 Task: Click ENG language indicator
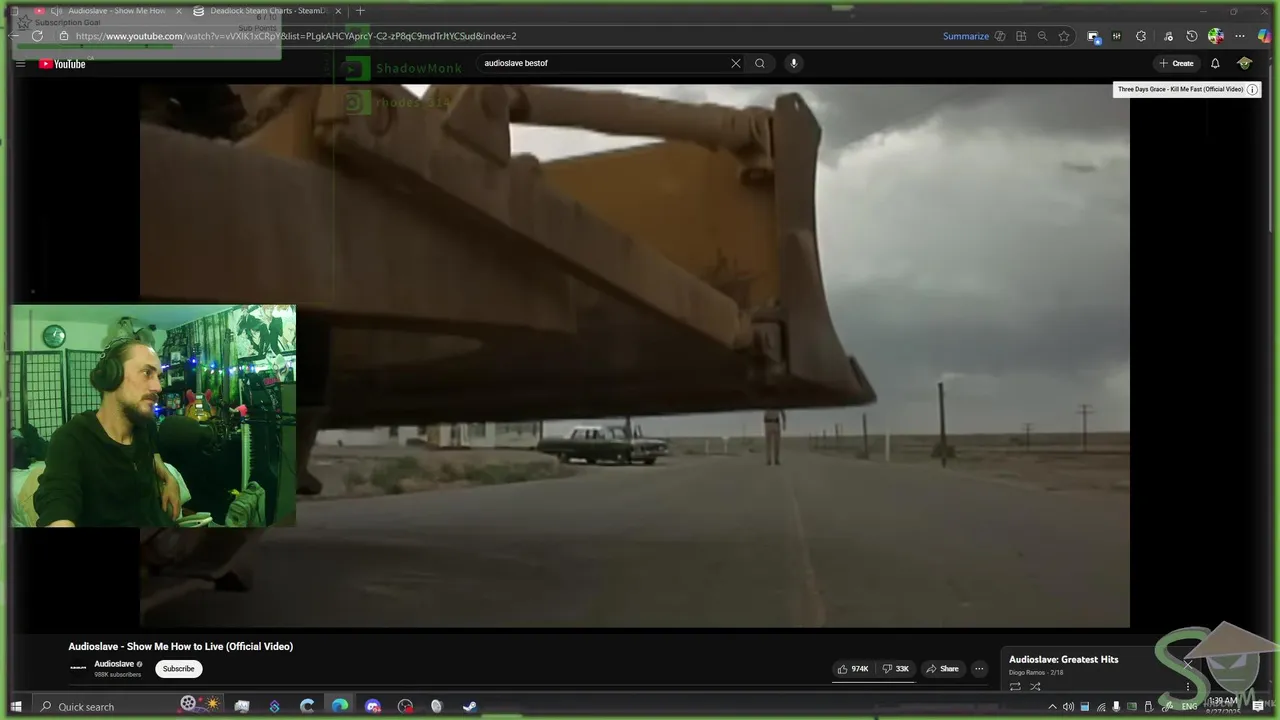click(x=1189, y=707)
